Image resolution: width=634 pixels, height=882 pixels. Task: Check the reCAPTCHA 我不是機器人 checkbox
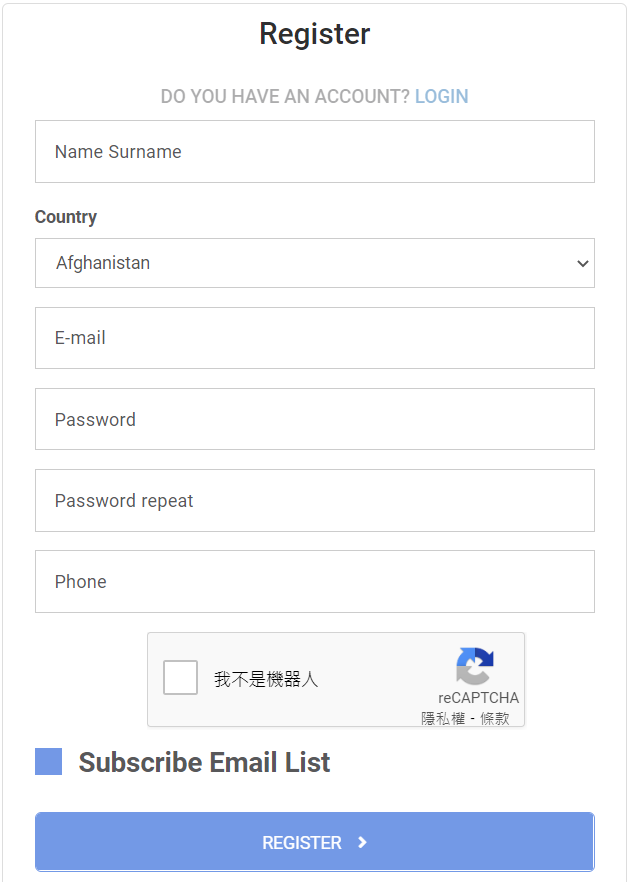click(181, 677)
